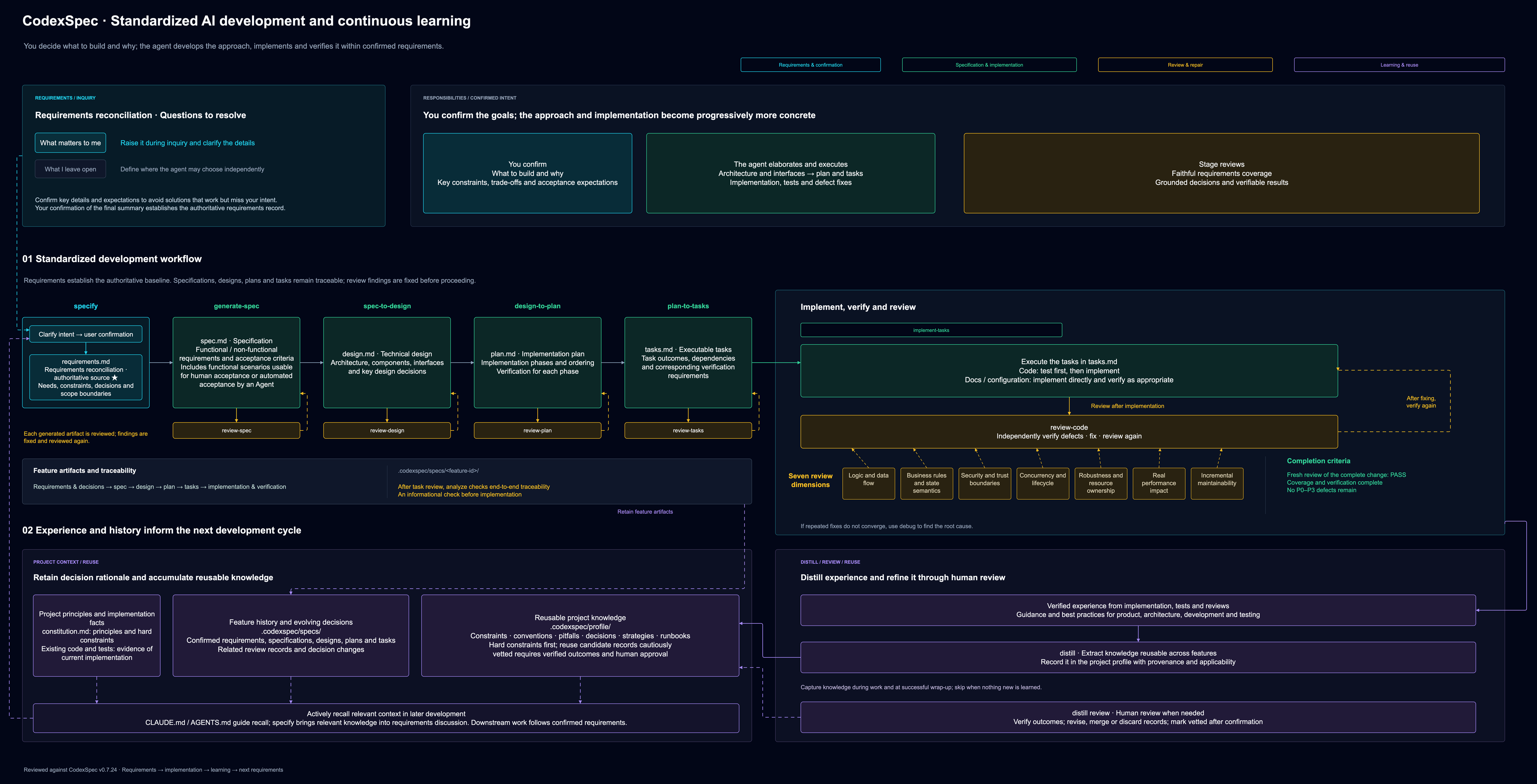Image resolution: width=1537 pixels, height=784 pixels.
Task: Open the 'Stage reviews' card
Action: pos(1221,173)
